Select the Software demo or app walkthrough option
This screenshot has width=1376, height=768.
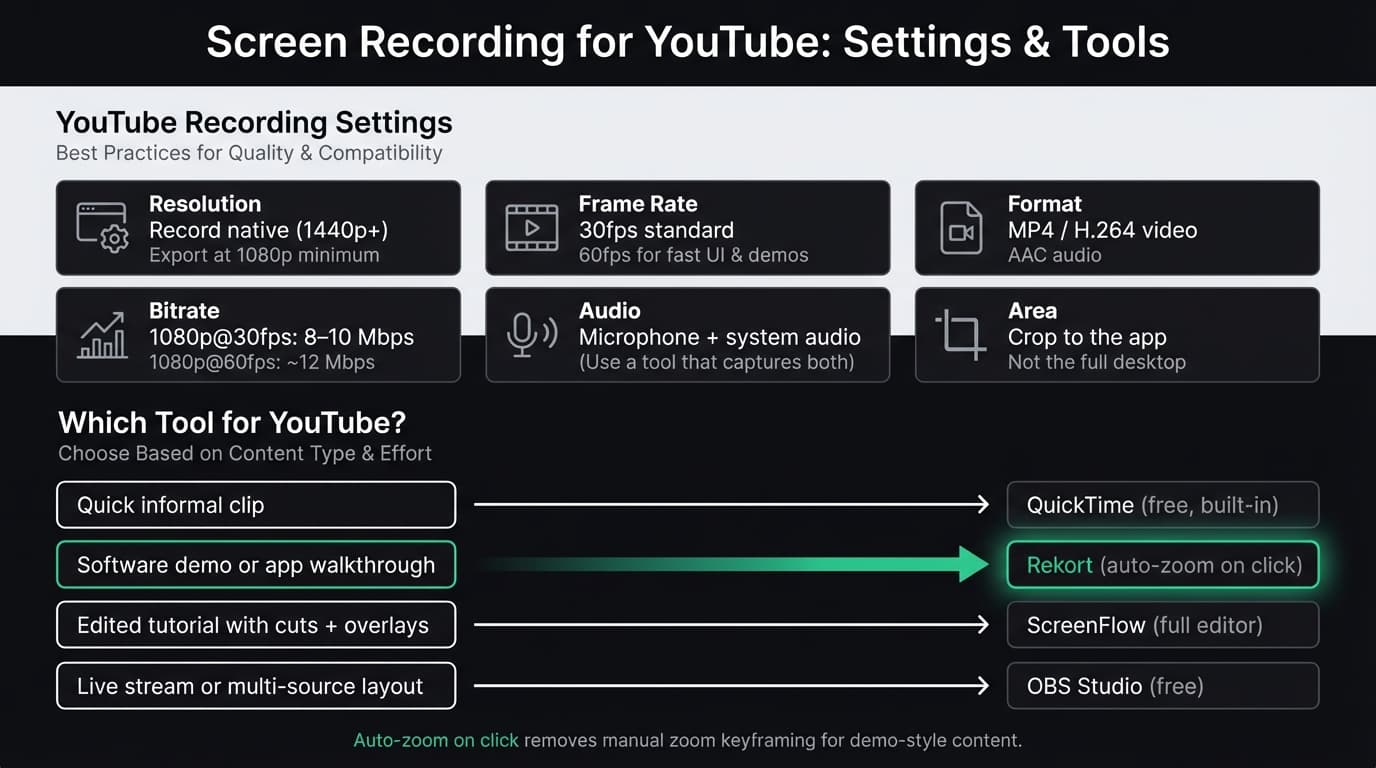click(x=256, y=564)
